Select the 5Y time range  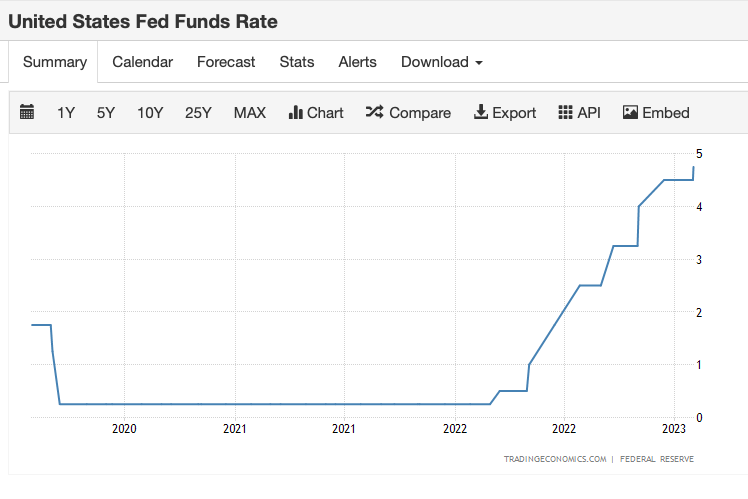point(106,113)
